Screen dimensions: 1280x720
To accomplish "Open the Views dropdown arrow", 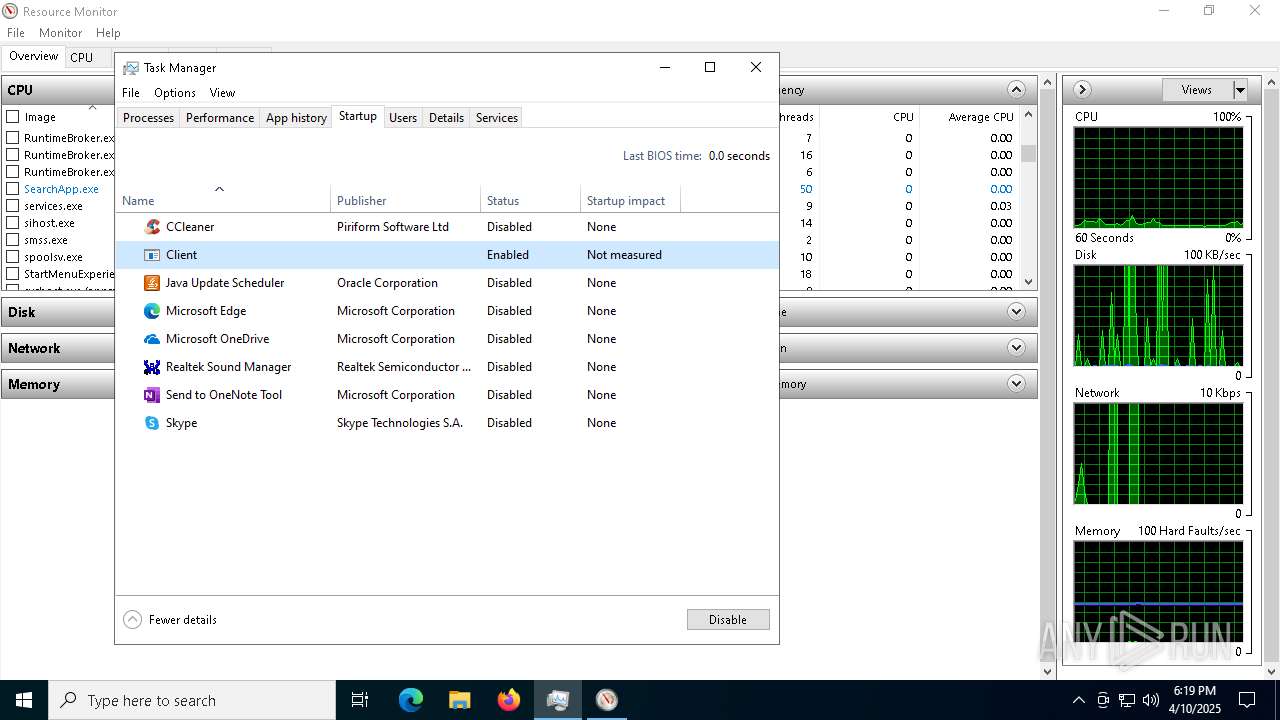I will tap(1240, 90).
